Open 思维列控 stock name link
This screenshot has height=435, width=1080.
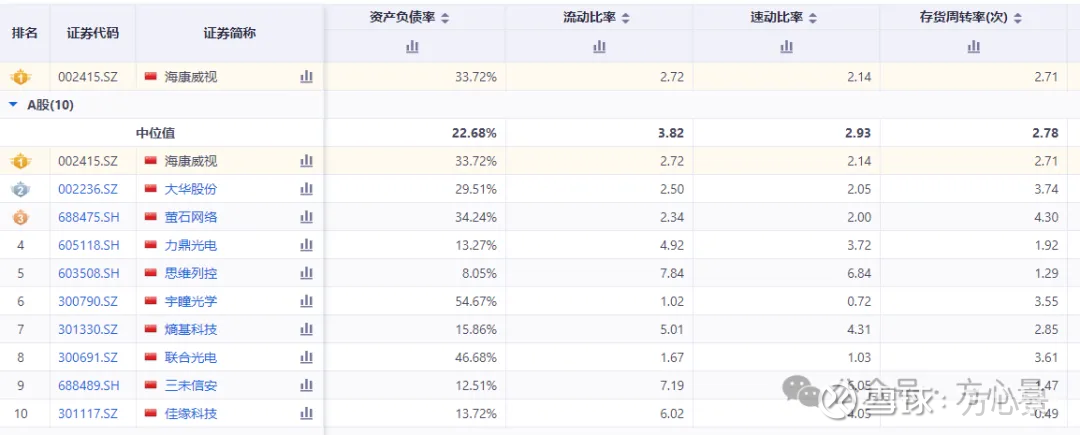(190, 273)
